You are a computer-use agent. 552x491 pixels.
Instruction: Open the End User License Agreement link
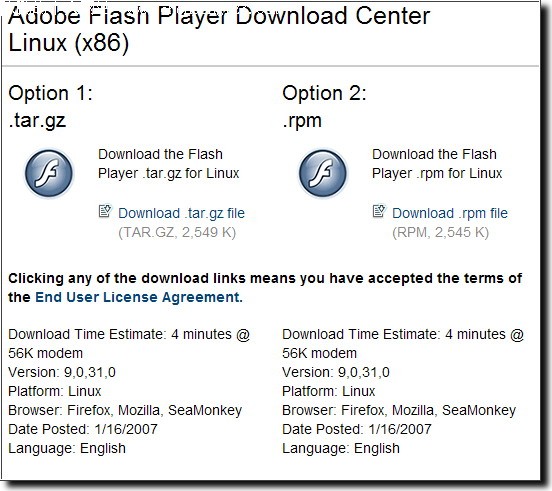[x=139, y=297]
